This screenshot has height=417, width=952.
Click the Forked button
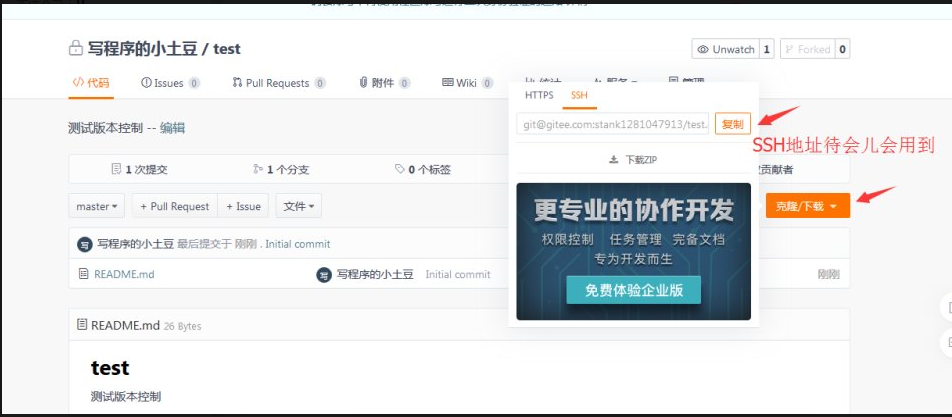[x=808, y=49]
